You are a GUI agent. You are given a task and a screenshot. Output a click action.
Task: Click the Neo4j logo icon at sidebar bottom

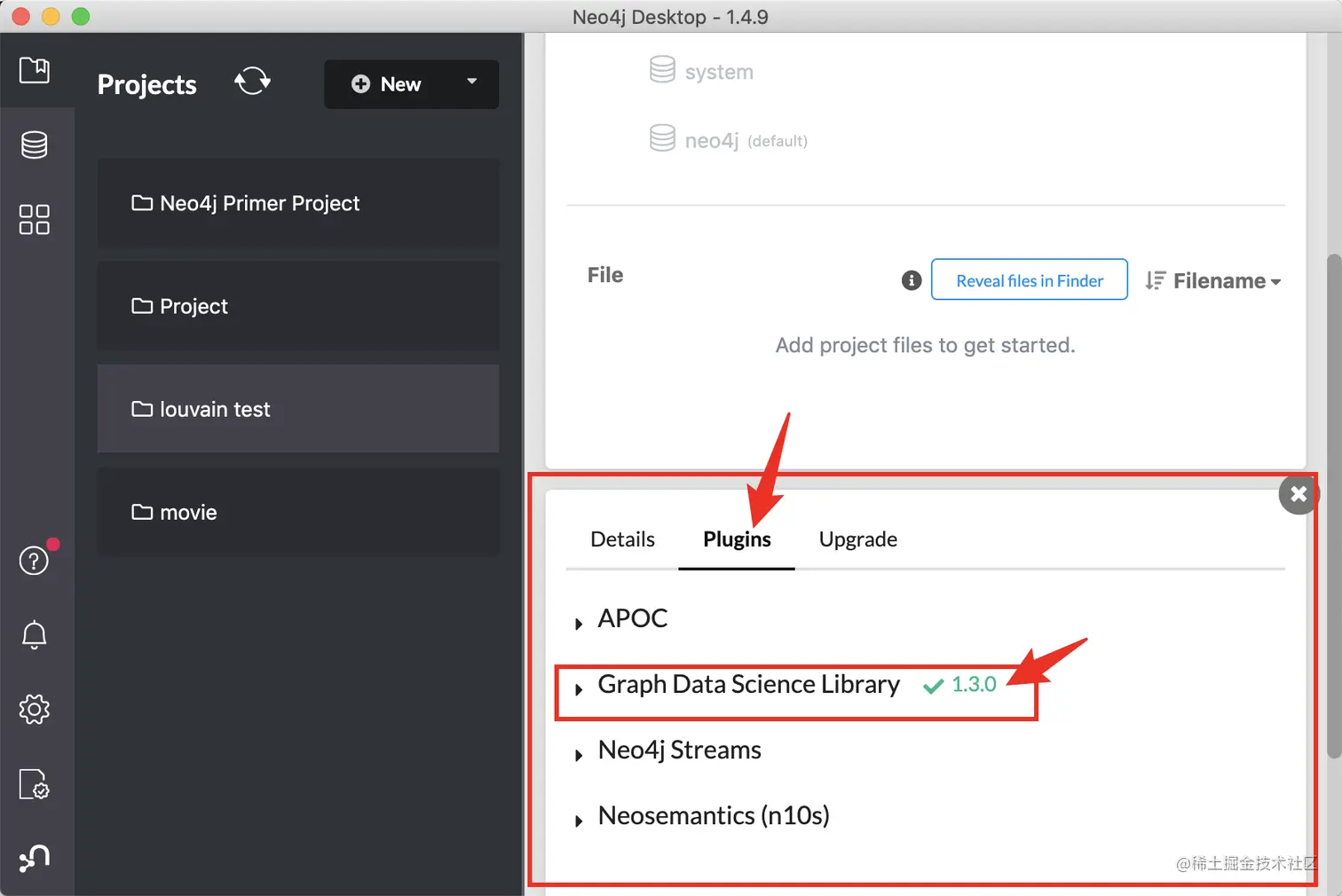point(35,858)
